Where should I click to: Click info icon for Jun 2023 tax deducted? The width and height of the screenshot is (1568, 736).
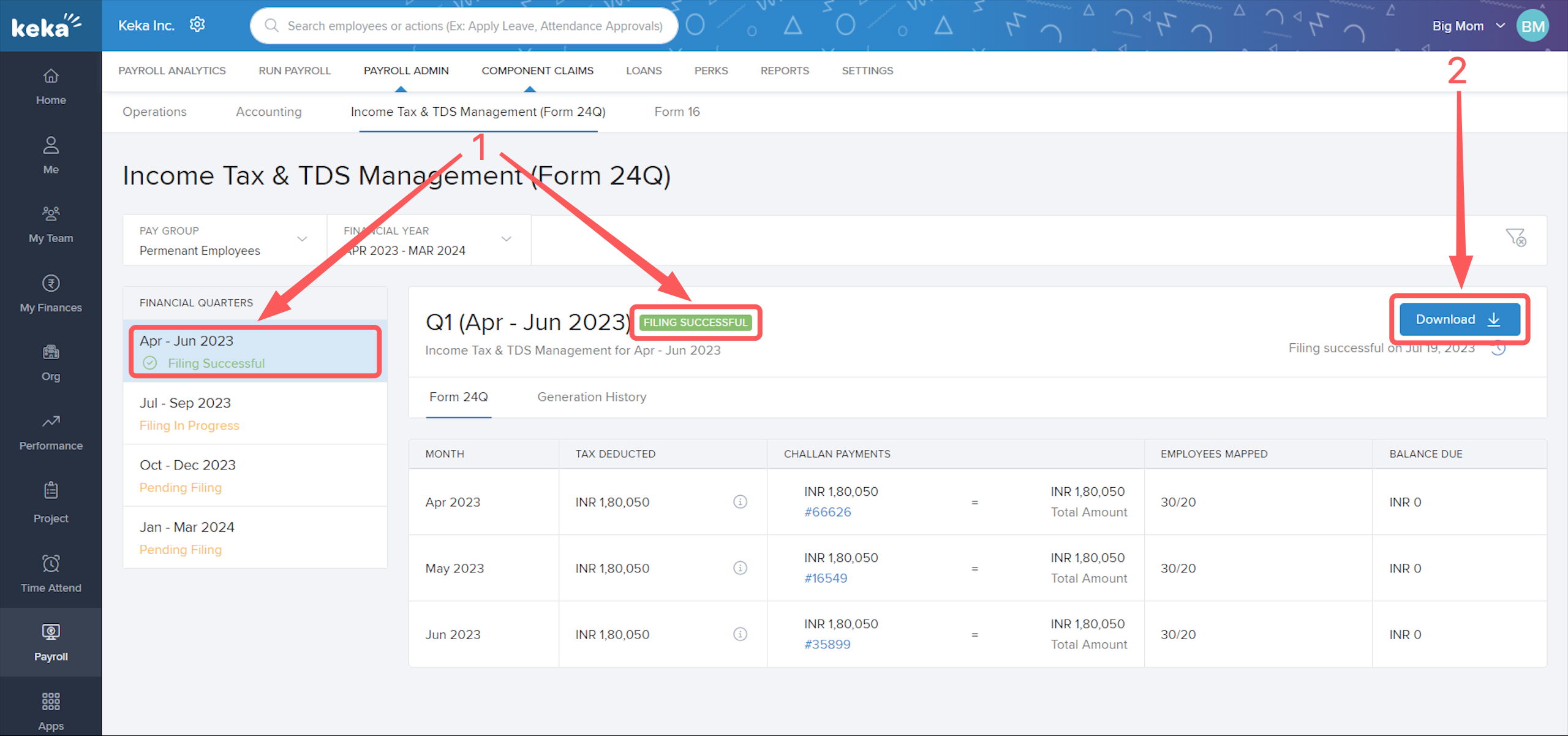point(740,634)
